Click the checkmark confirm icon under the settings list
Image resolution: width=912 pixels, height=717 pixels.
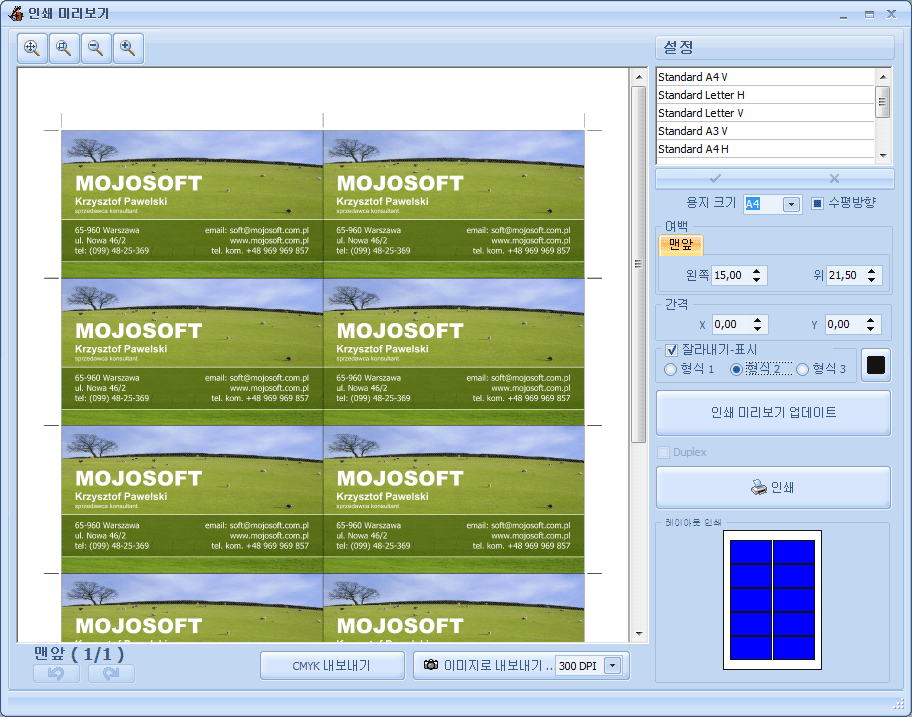click(715, 178)
